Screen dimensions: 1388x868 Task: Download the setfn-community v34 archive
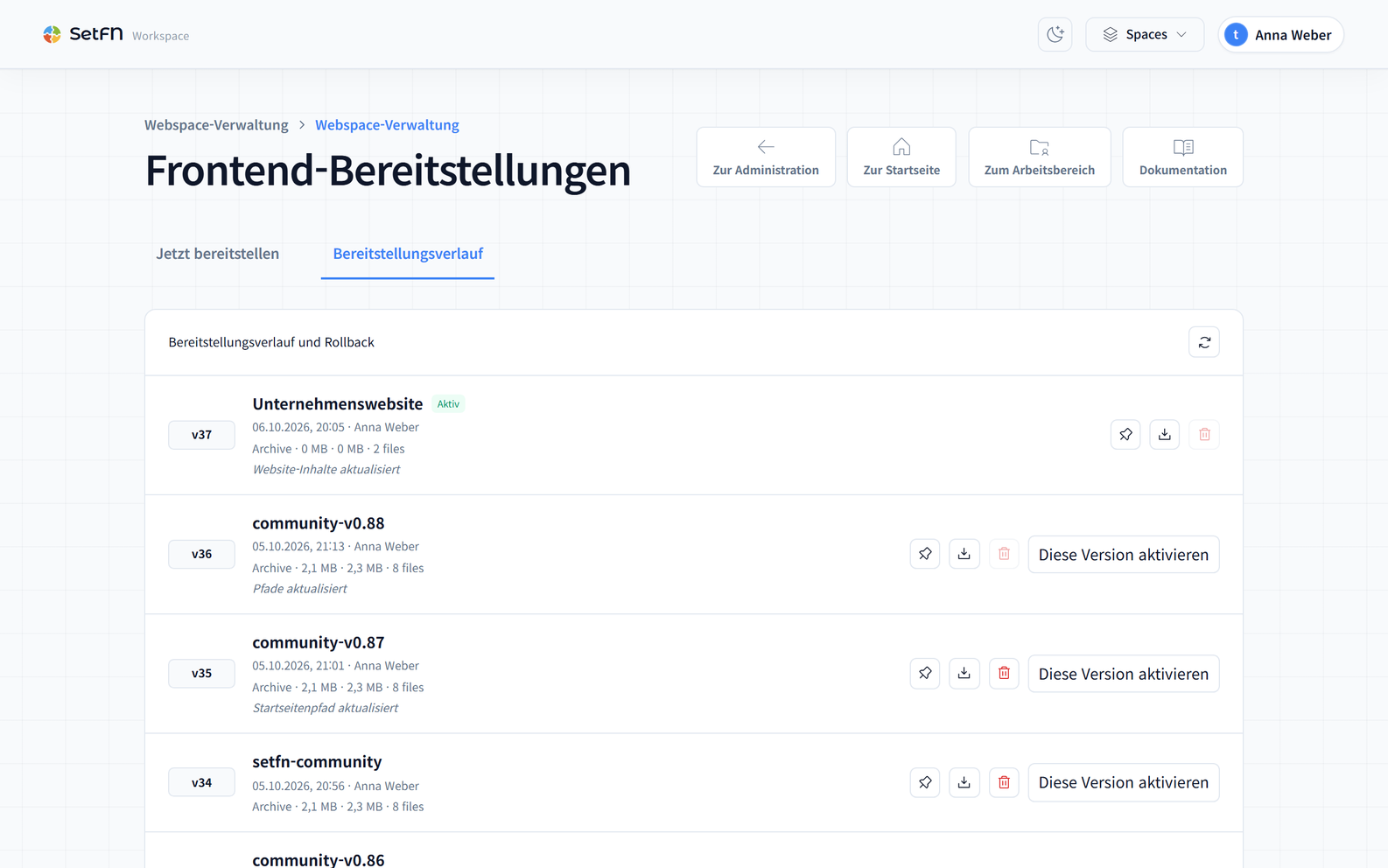[964, 782]
